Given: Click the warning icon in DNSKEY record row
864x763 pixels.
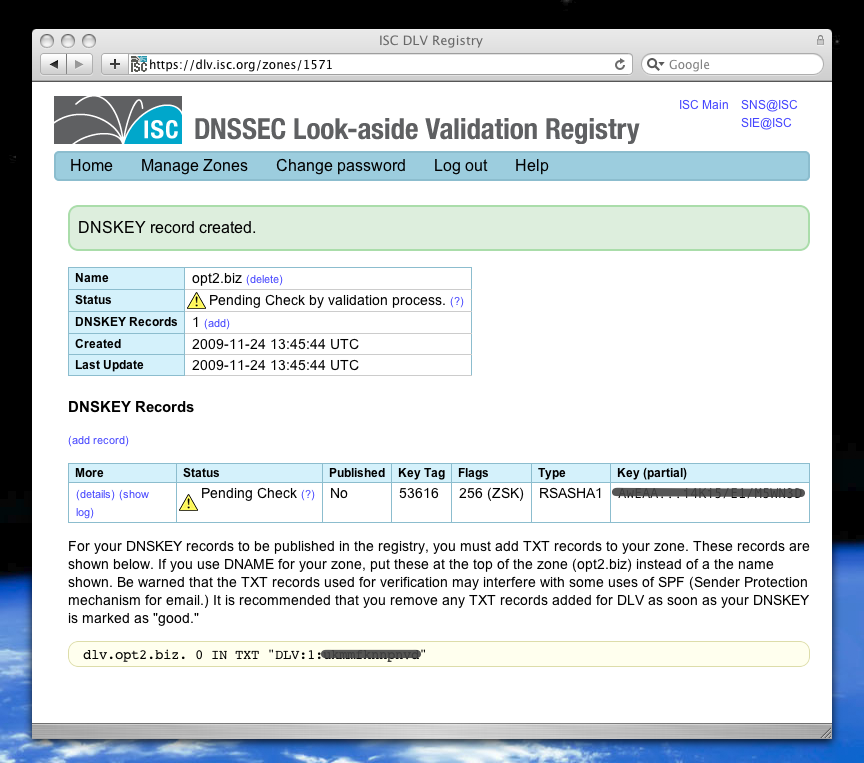Looking at the screenshot, I should click(x=188, y=502).
